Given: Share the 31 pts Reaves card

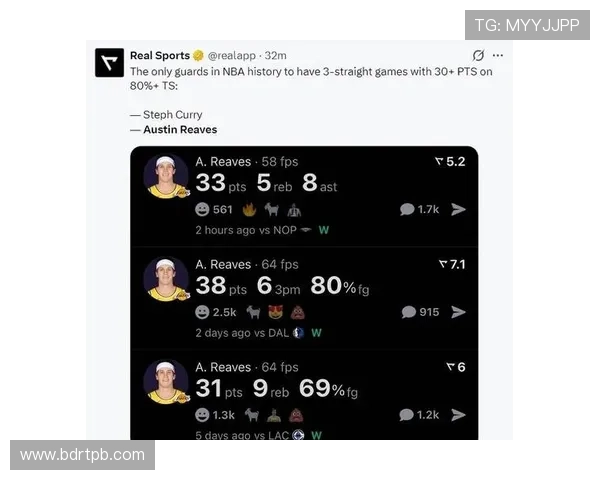Looking at the screenshot, I should (458, 415).
